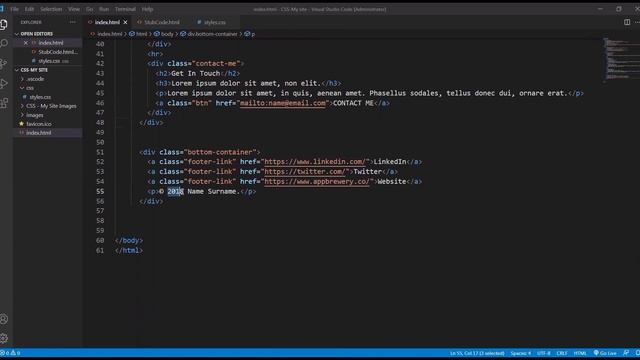640x360 pixels.
Task: Open the Accounts menu icon
Action: coord(4,319)
